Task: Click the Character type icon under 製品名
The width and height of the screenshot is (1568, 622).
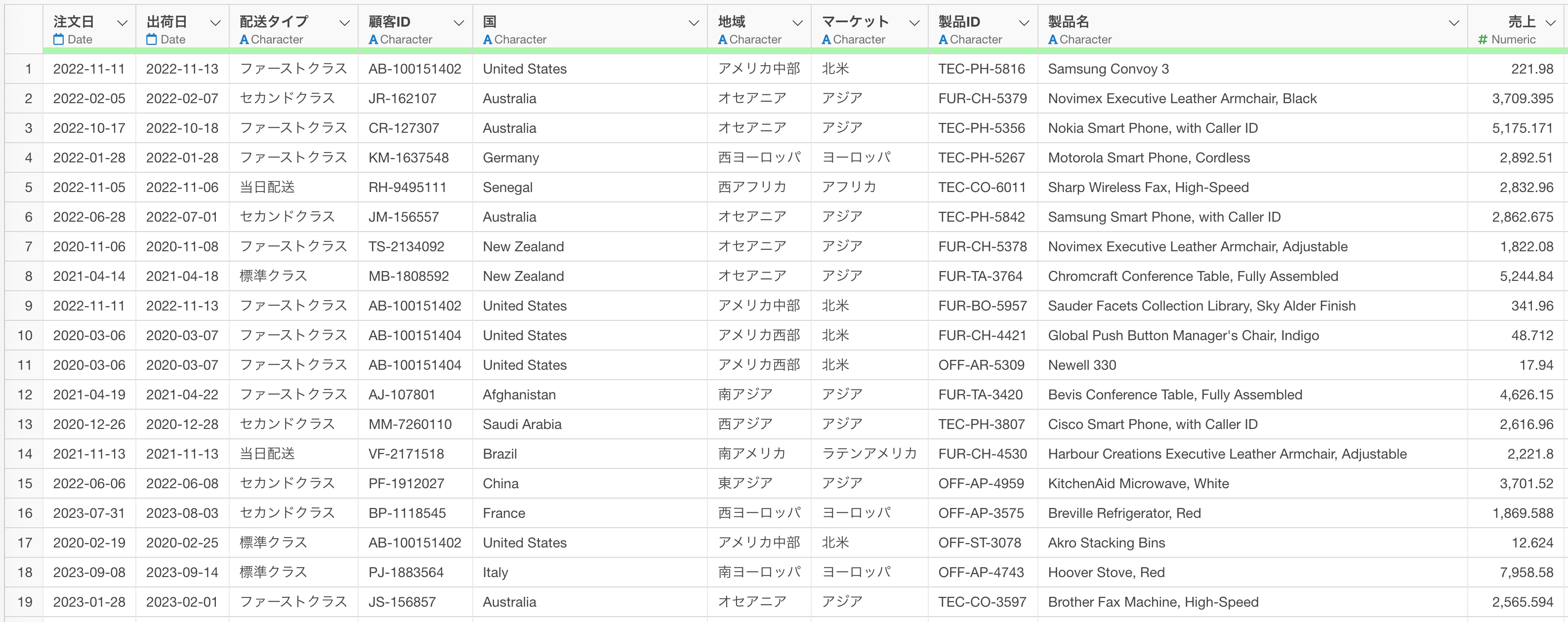Action: [x=1052, y=39]
